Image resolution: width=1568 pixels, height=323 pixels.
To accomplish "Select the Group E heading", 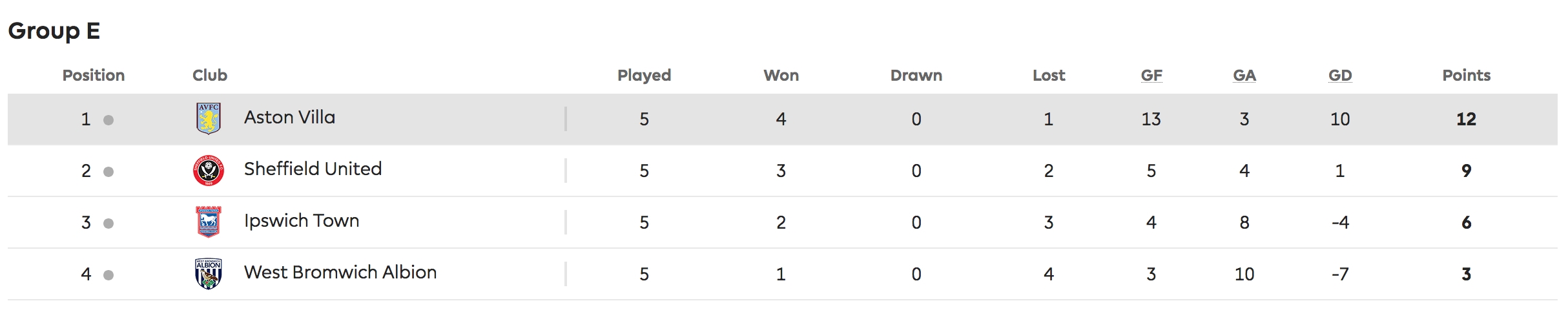I will tap(54, 31).
